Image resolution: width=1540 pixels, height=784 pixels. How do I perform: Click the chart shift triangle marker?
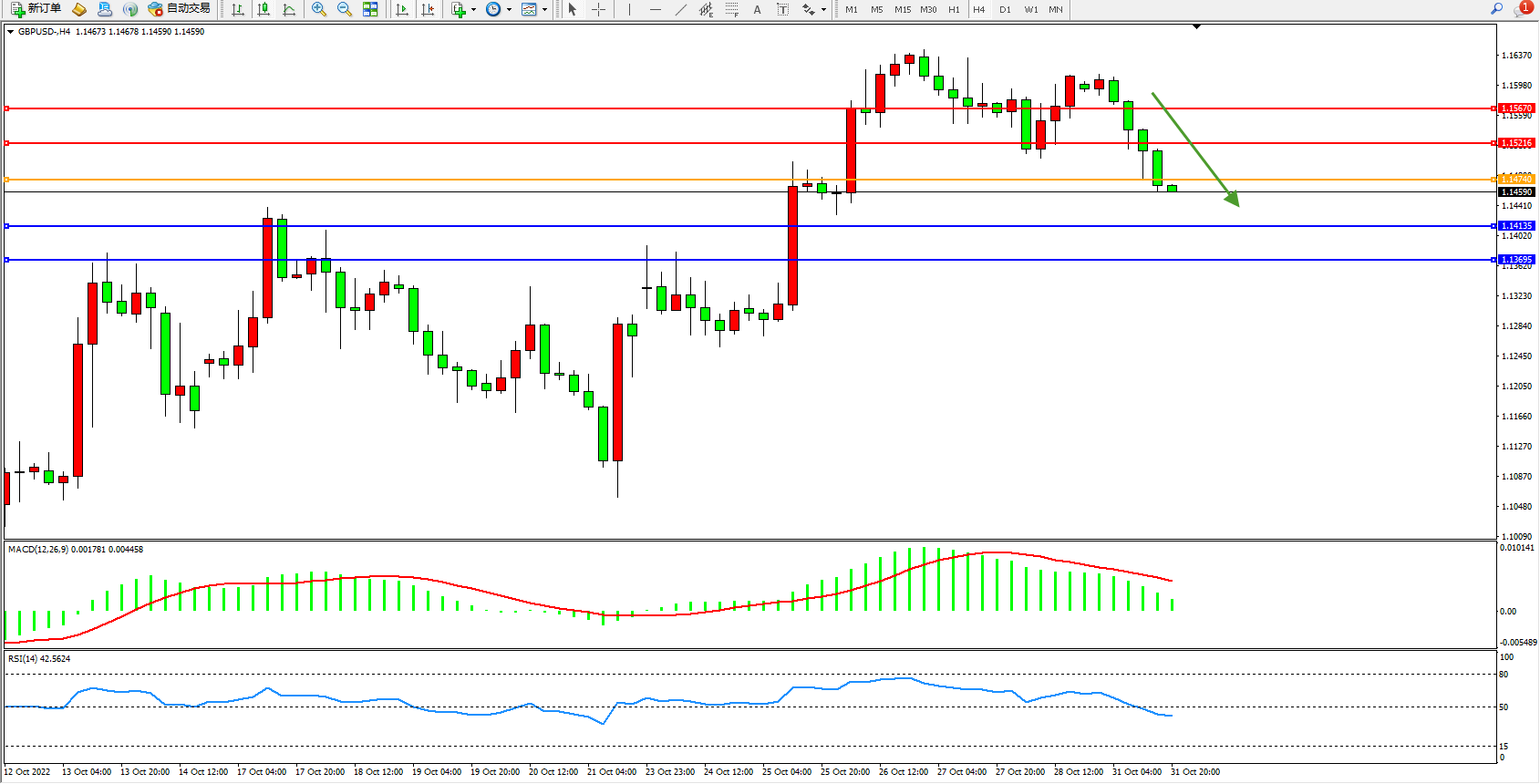tap(1196, 27)
